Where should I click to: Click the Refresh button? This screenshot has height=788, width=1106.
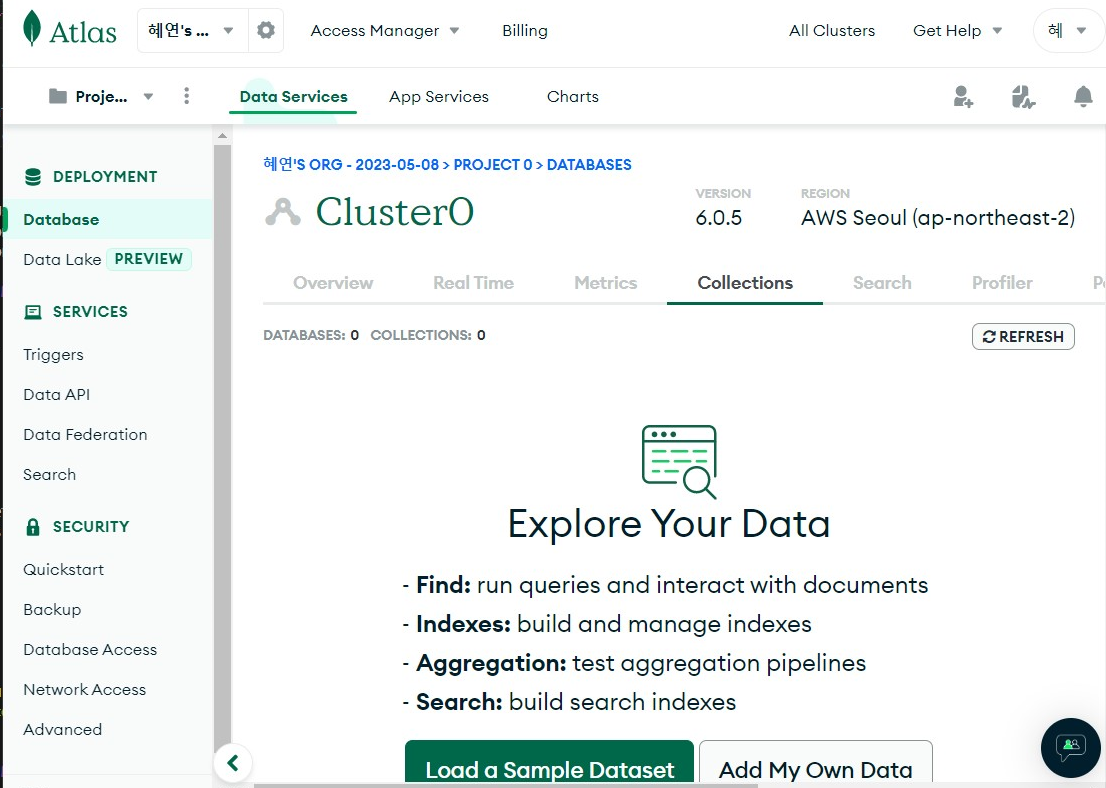tap(1023, 337)
